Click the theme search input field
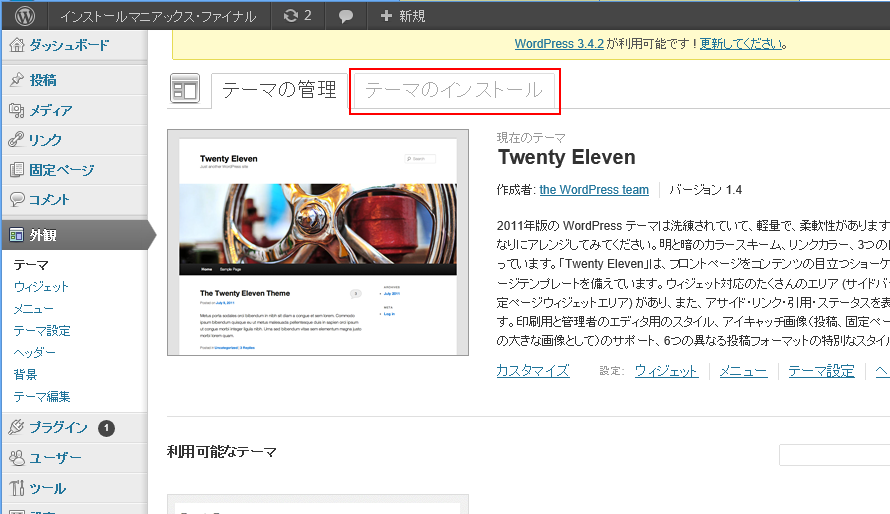 pyautogui.click(x=834, y=455)
